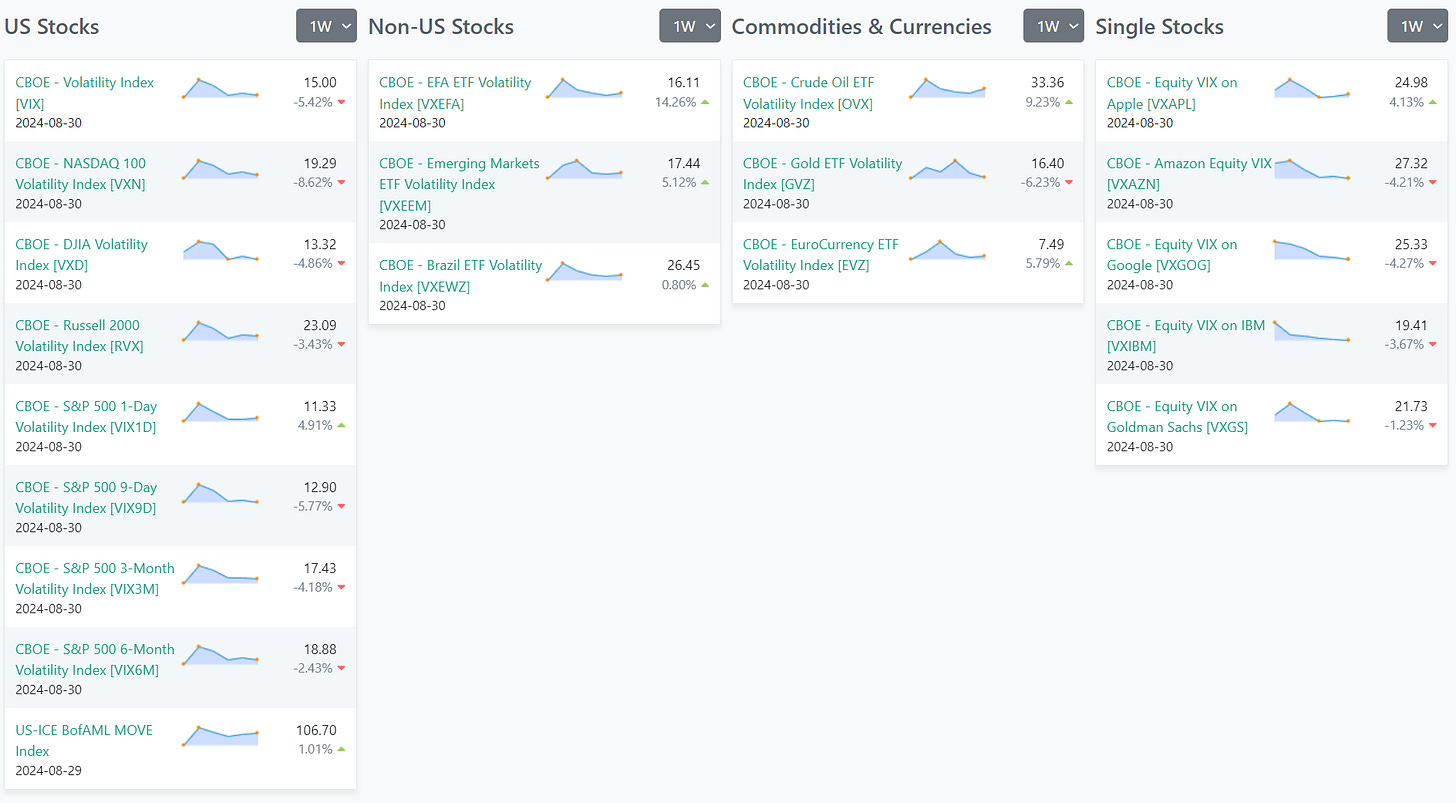Viewport: 1456px width, 803px height.
Task: Click the OVX value 33.36
Action: click(x=1048, y=83)
